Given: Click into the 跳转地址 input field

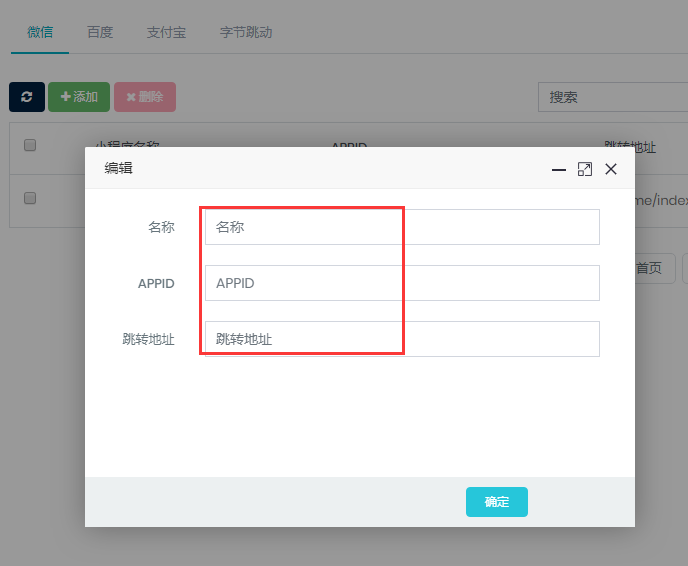Looking at the screenshot, I should click(402, 339).
